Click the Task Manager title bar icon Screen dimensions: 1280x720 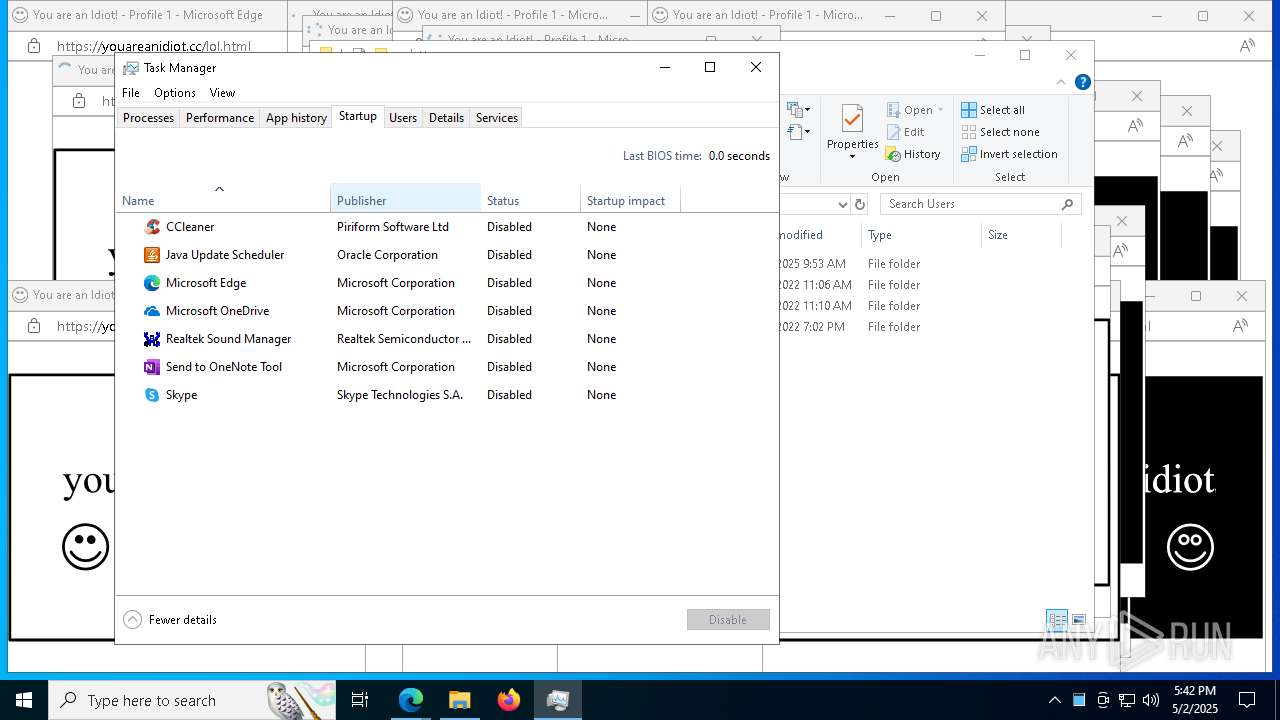point(131,68)
